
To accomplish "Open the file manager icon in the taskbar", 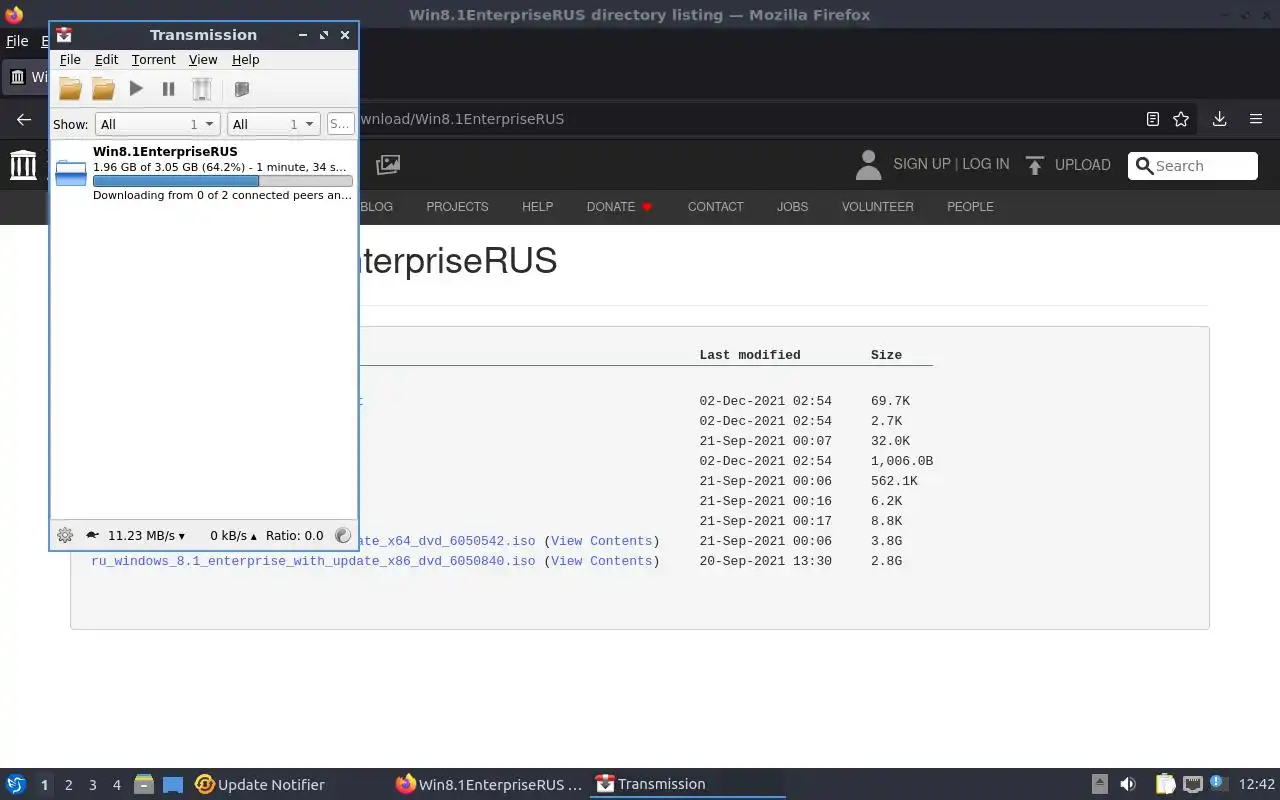I will pos(144,785).
